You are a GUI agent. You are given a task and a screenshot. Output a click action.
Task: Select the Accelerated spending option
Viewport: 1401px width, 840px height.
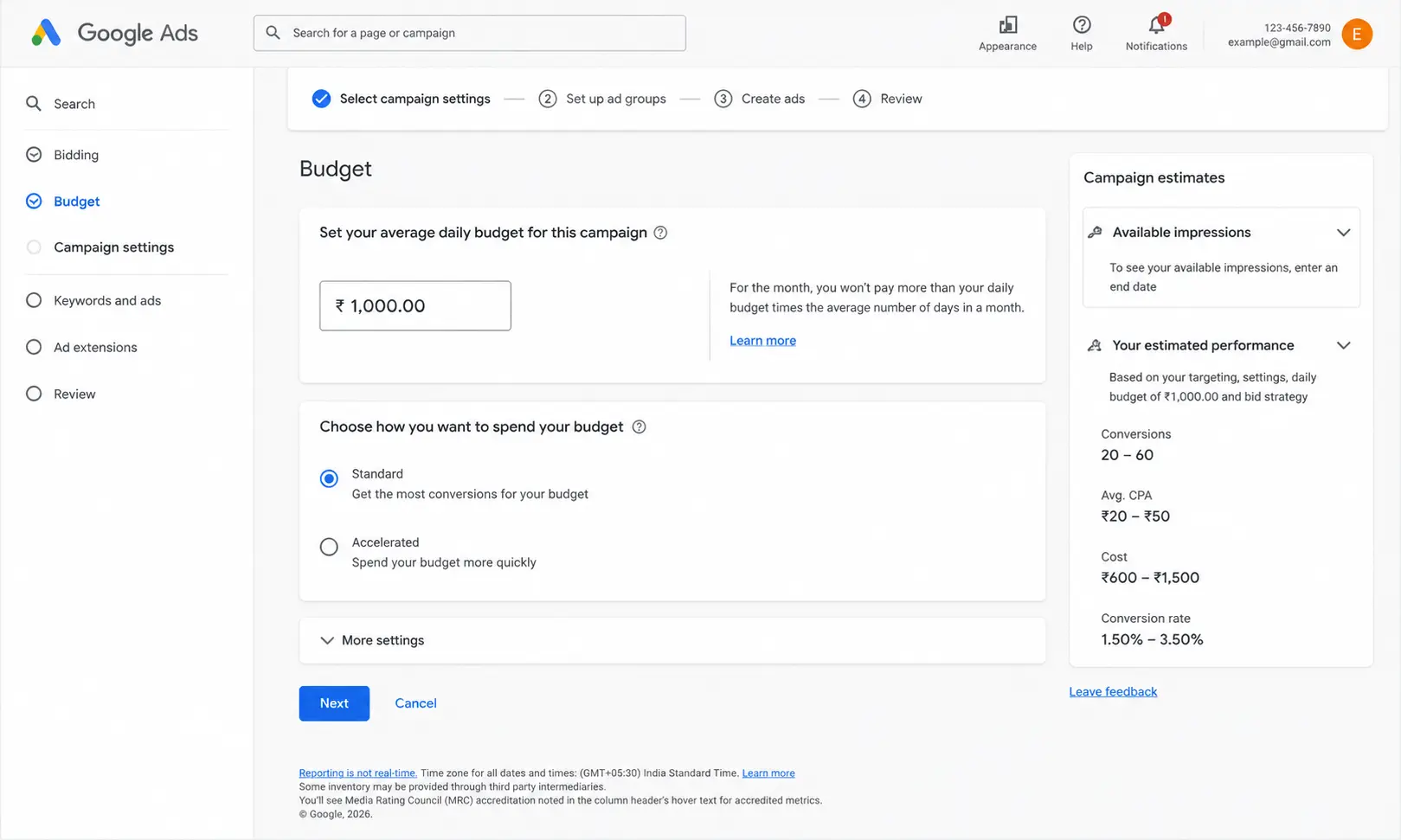point(329,548)
